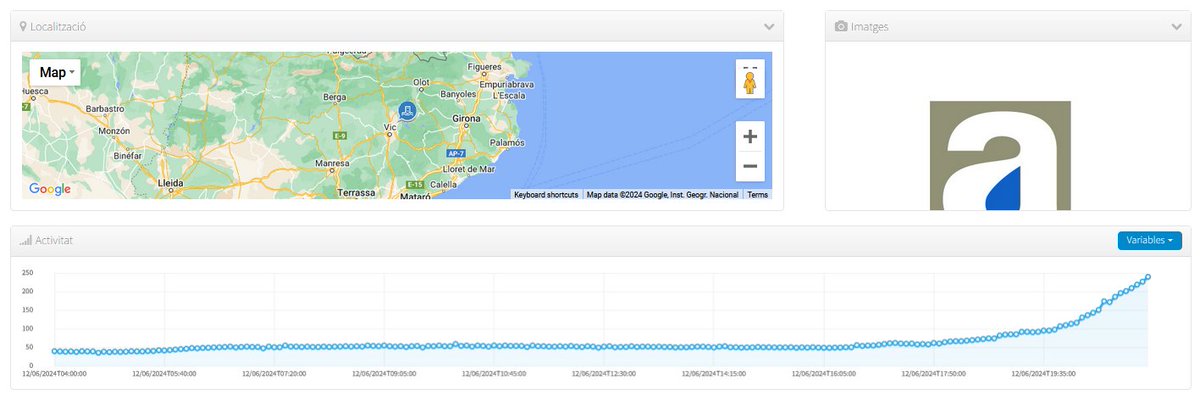
Task: Click the last data point on chart
Action: coord(1148,277)
